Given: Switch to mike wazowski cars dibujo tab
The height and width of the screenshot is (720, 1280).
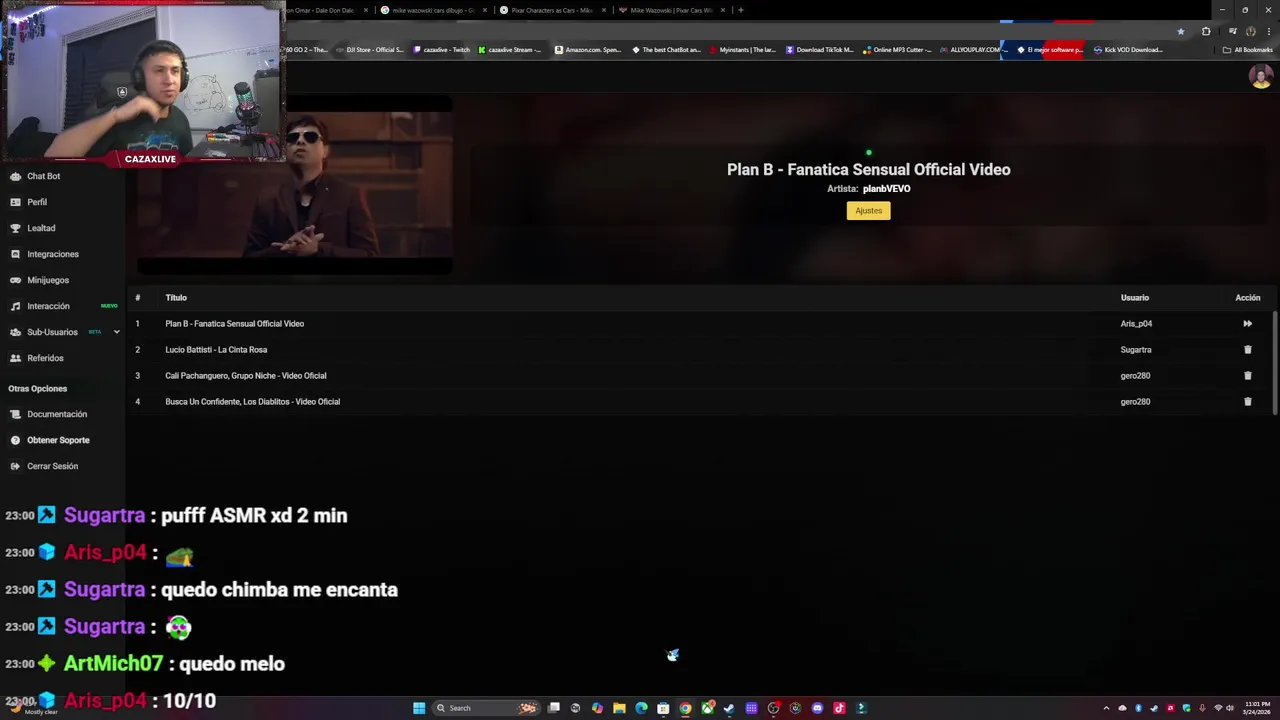Looking at the screenshot, I should (x=432, y=10).
